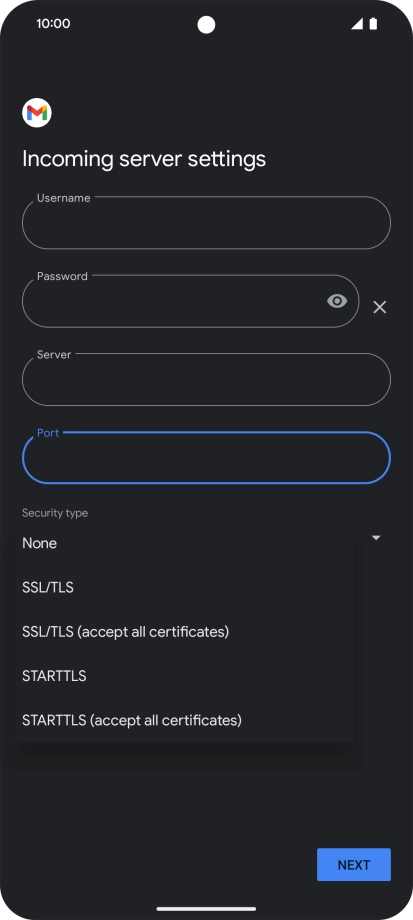Screen dimensions: 413x920
Task: Focus the Username field
Action: pos(206,222)
